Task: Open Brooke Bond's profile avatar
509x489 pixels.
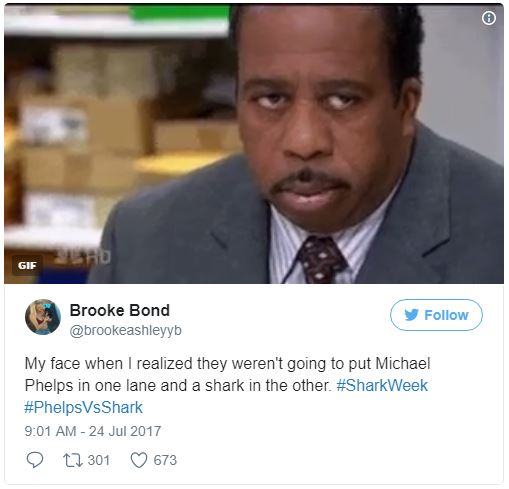Action: click(43, 317)
